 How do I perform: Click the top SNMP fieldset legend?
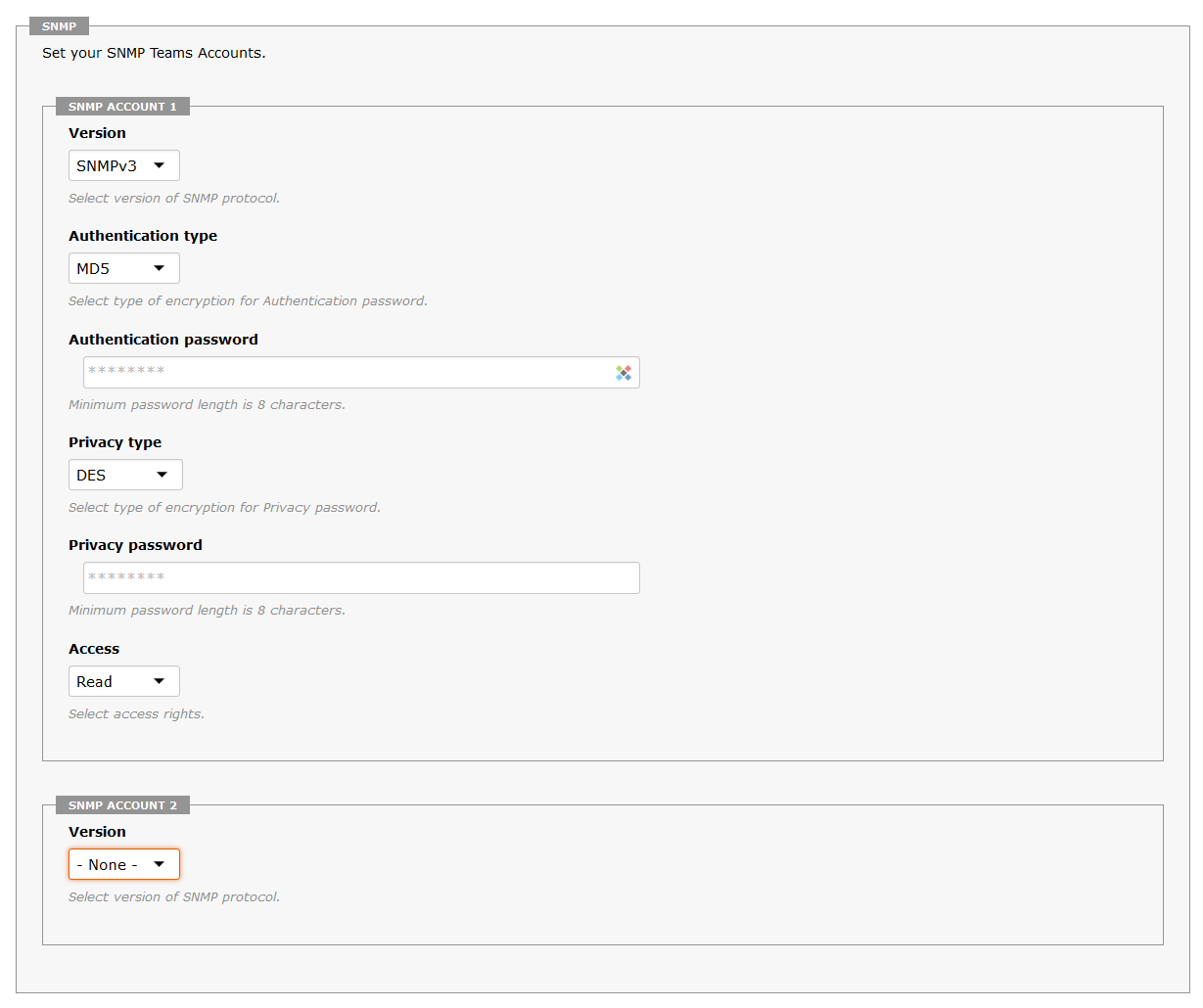(x=59, y=26)
